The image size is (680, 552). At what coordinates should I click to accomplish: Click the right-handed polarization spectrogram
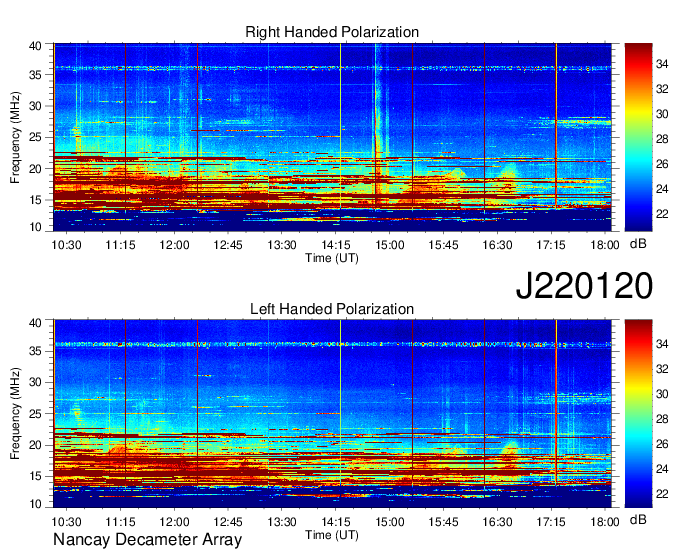pyautogui.click(x=332, y=137)
